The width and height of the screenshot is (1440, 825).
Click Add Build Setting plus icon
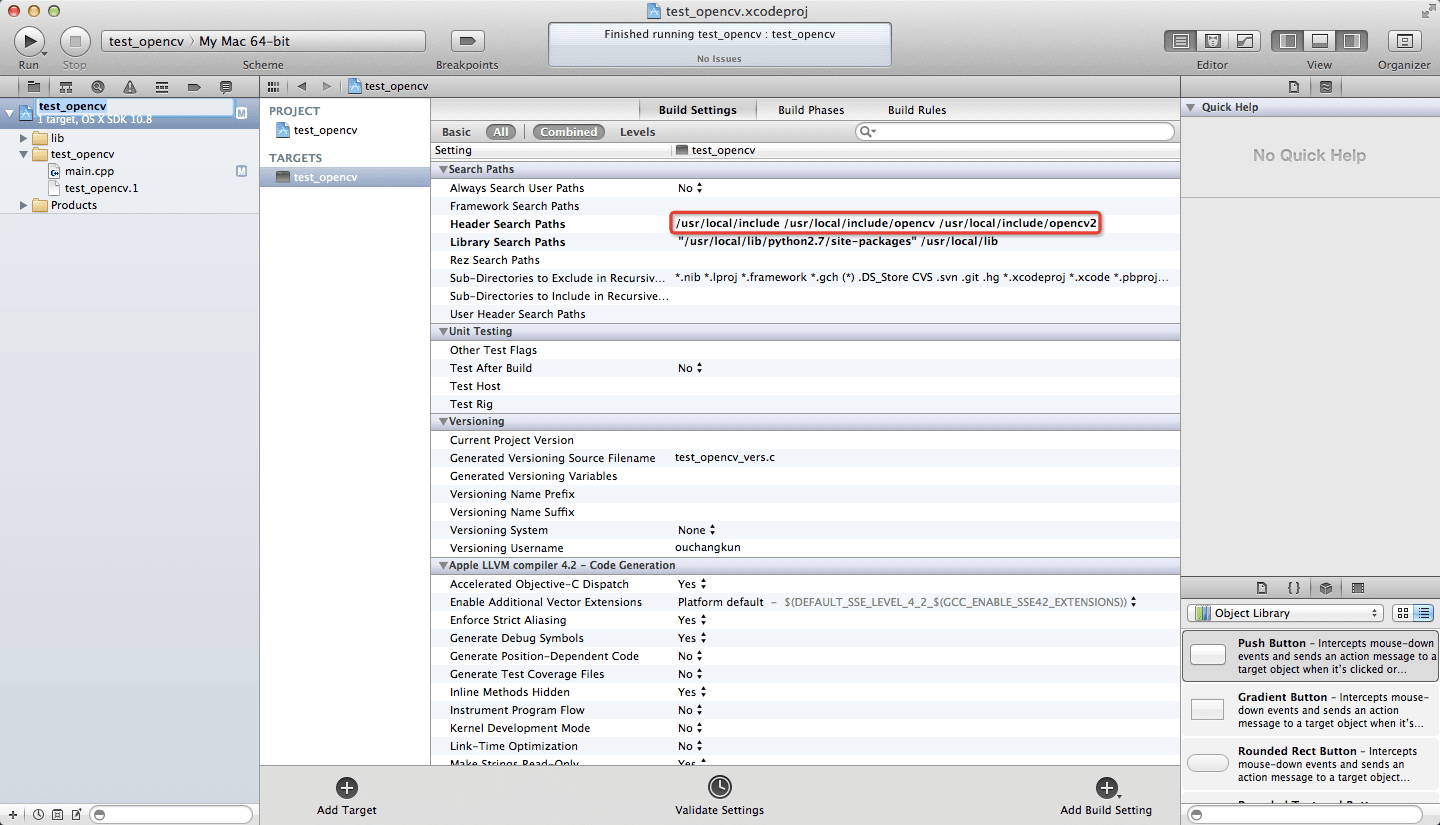pos(1106,787)
